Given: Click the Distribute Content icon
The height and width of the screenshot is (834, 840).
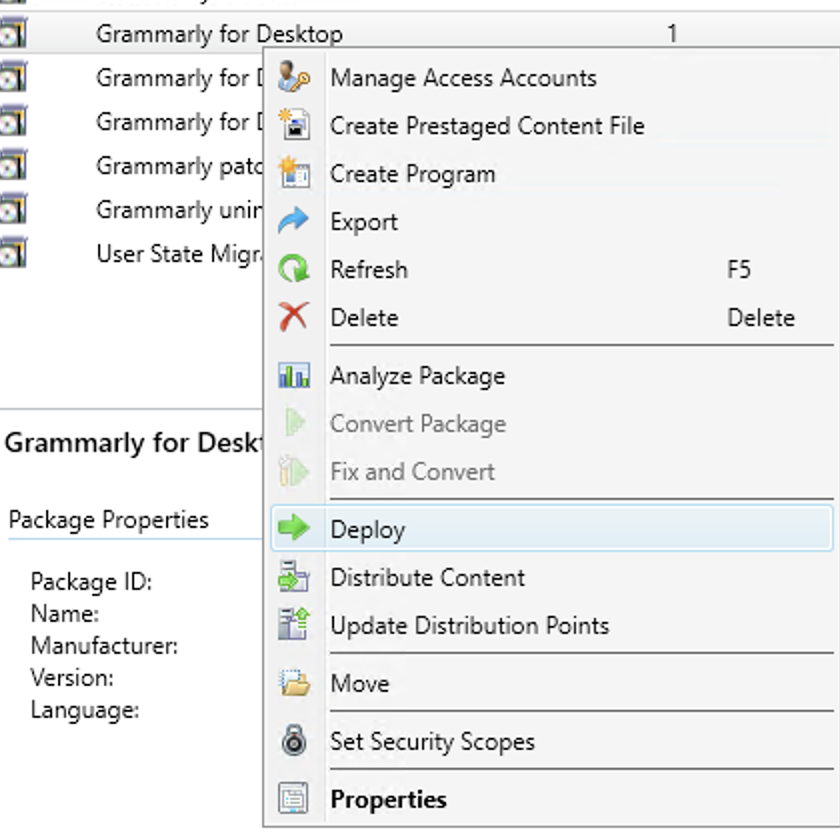Looking at the screenshot, I should (x=294, y=578).
